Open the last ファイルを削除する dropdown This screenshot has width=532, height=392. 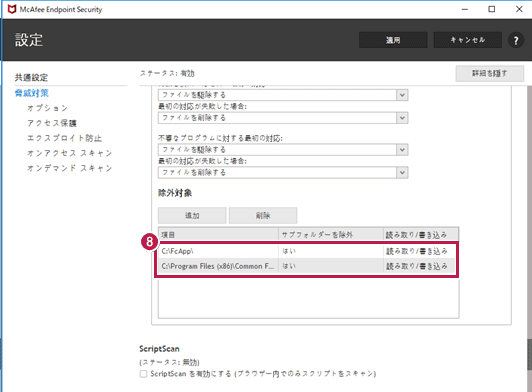tap(283, 172)
